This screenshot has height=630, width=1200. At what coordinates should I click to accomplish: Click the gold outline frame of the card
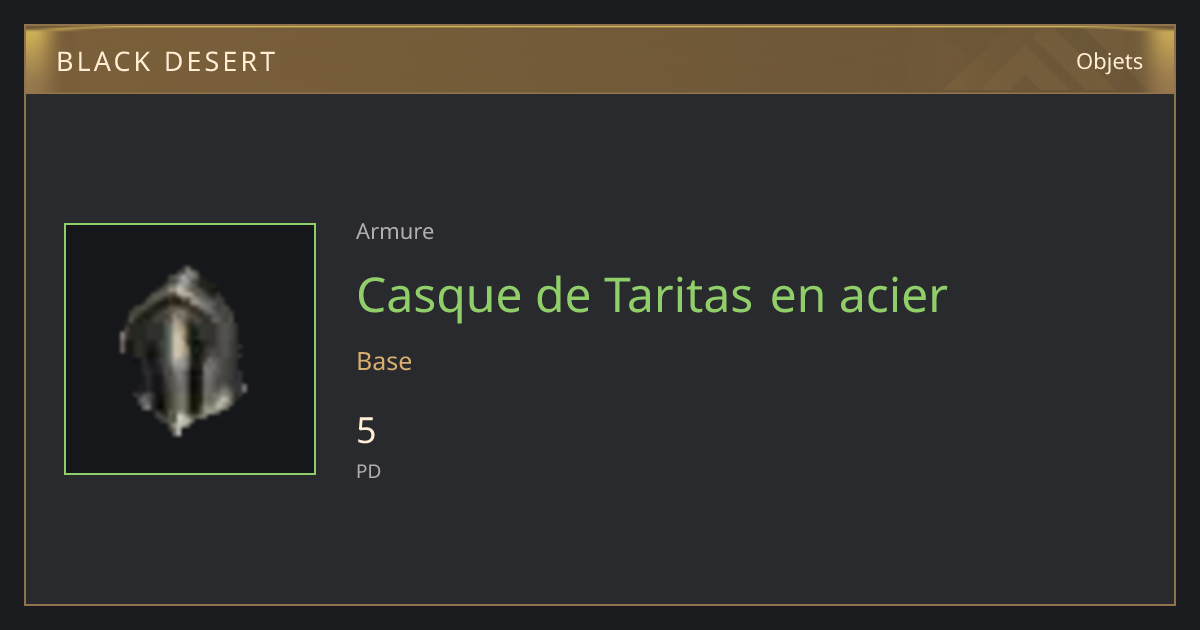coord(600,605)
